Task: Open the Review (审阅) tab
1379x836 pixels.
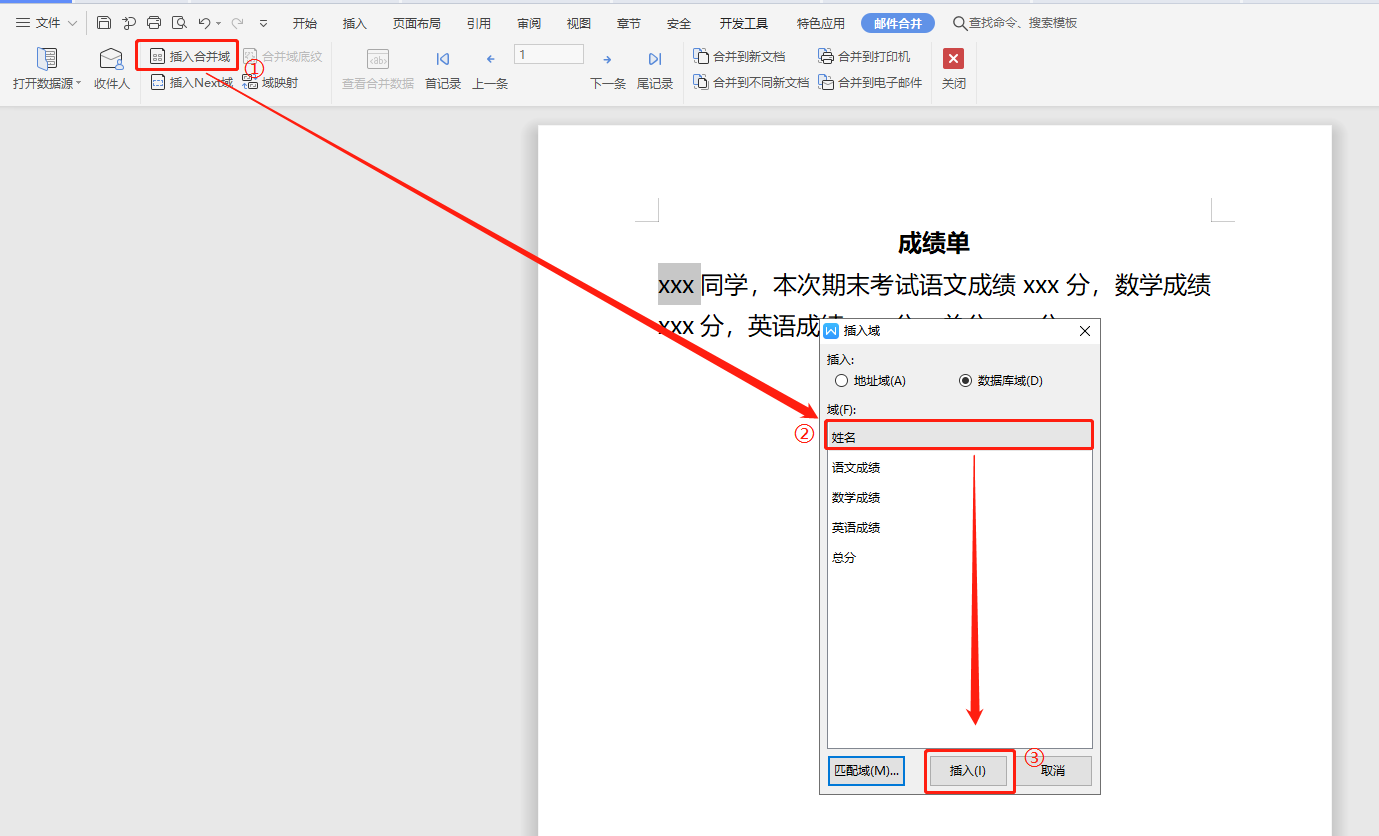Action: click(x=529, y=23)
